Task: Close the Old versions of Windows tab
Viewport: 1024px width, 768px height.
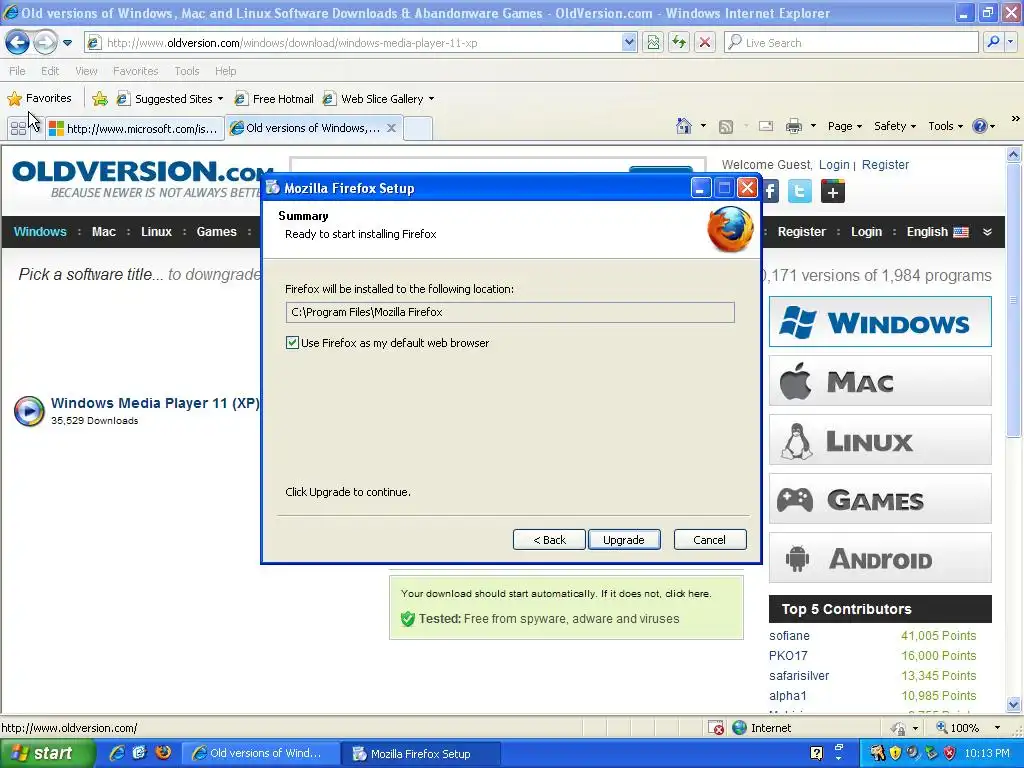Action: [391, 128]
